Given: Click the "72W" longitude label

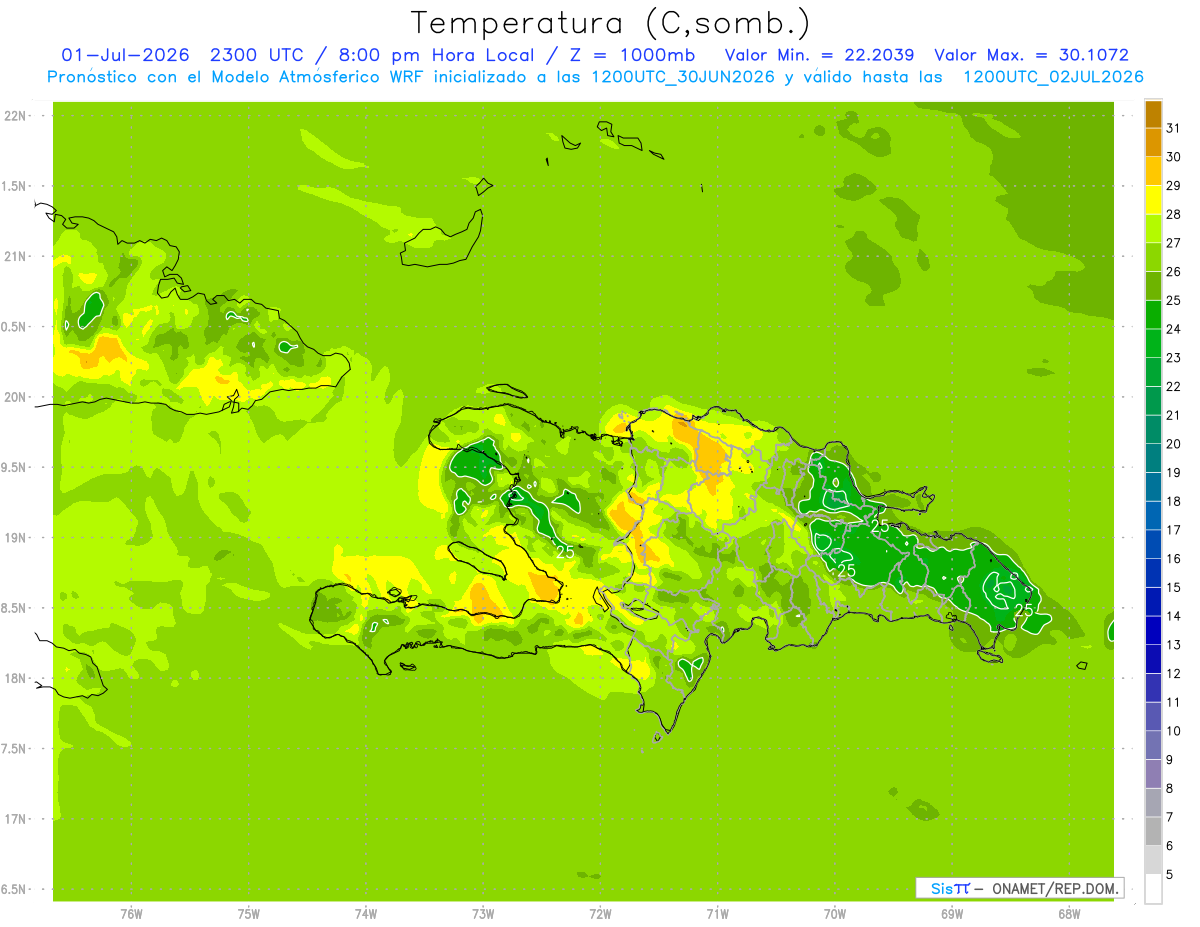Looking at the screenshot, I should coord(600,913).
